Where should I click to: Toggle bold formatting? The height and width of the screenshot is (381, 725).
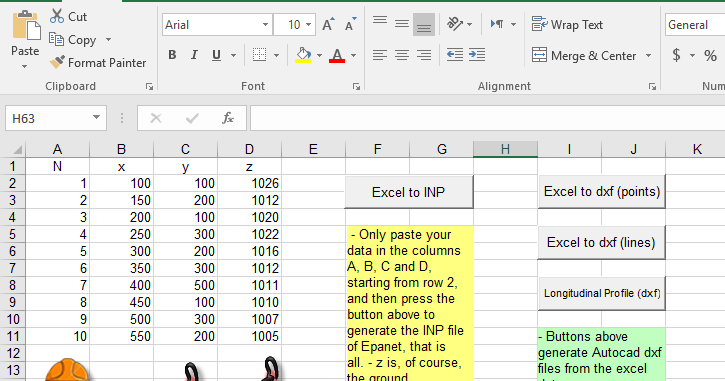click(172, 55)
